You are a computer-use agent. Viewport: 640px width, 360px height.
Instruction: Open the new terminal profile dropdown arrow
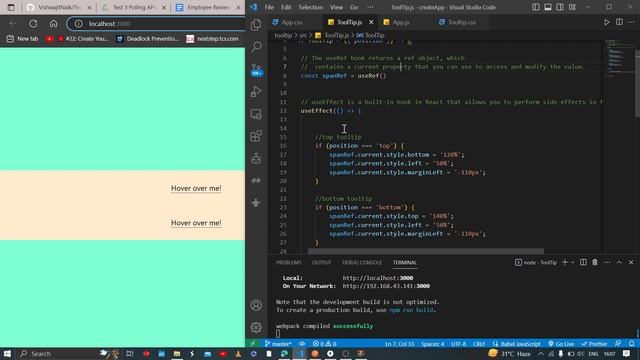(x=573, y=262)
